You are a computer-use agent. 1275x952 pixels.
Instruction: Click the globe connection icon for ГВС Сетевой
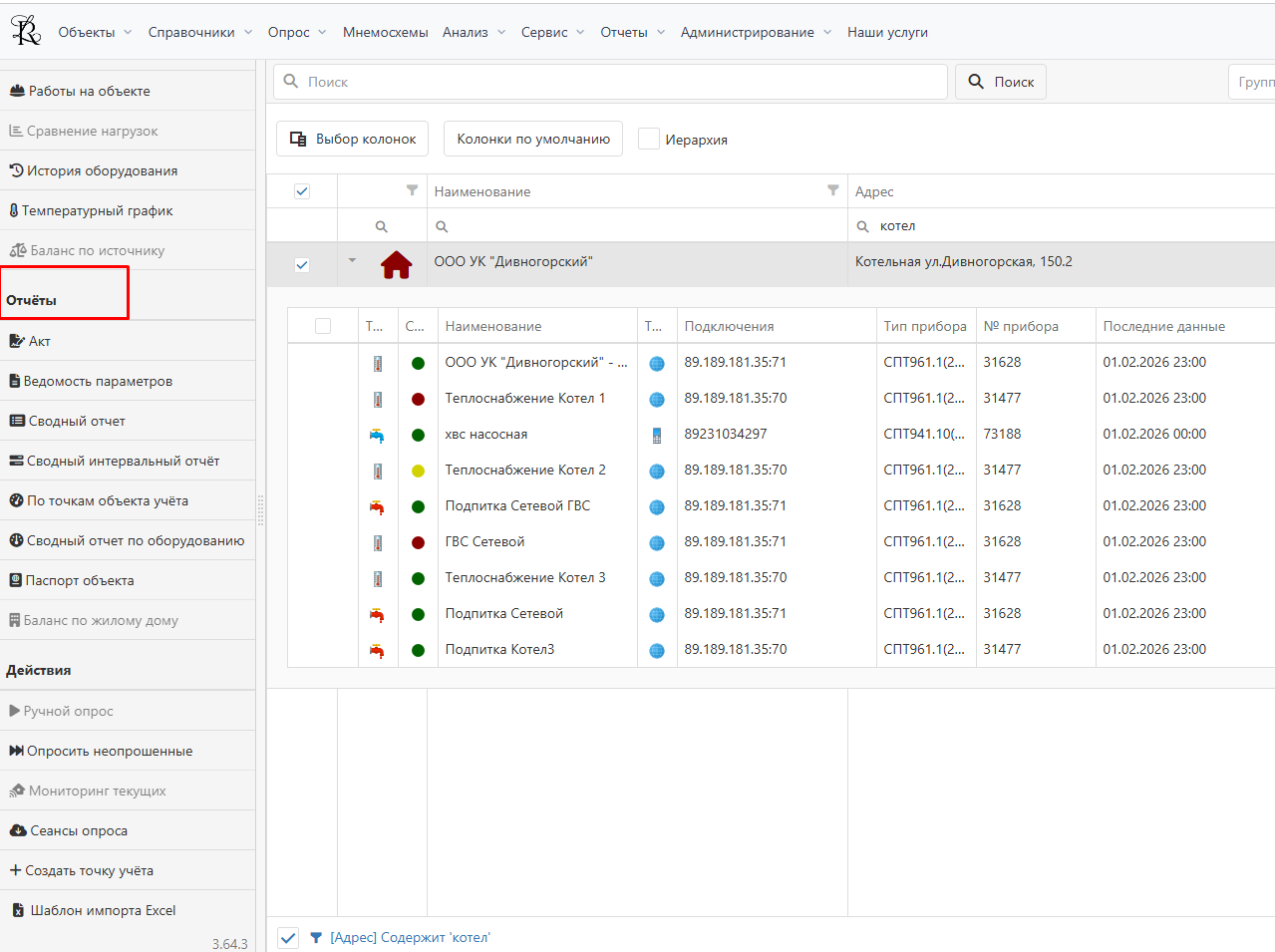pos(656,542)
